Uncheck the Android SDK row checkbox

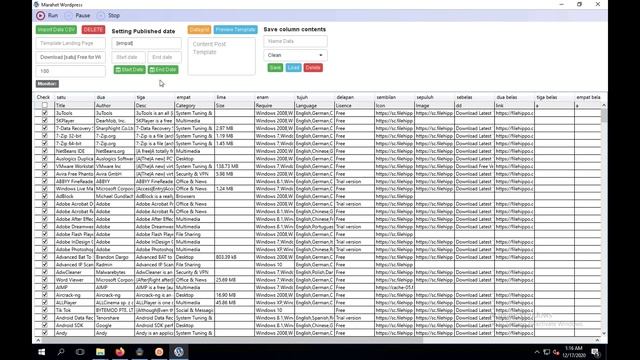pos(45,325)
